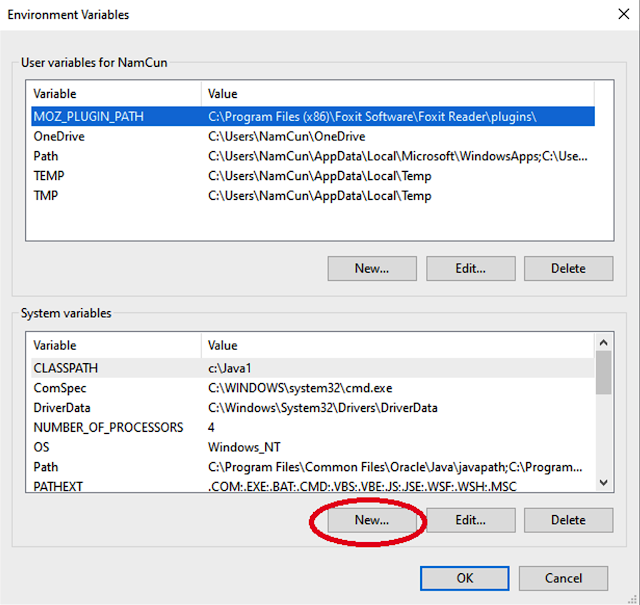Click the cmd.exe path value
640x605 pixels.
pyautogui.click(x=300, y=388)
